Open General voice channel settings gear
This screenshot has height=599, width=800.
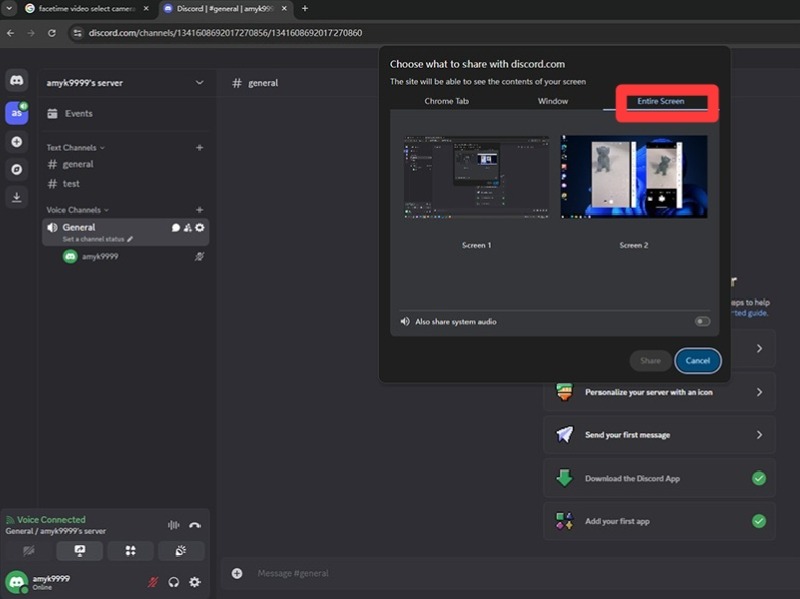[199, 227]
